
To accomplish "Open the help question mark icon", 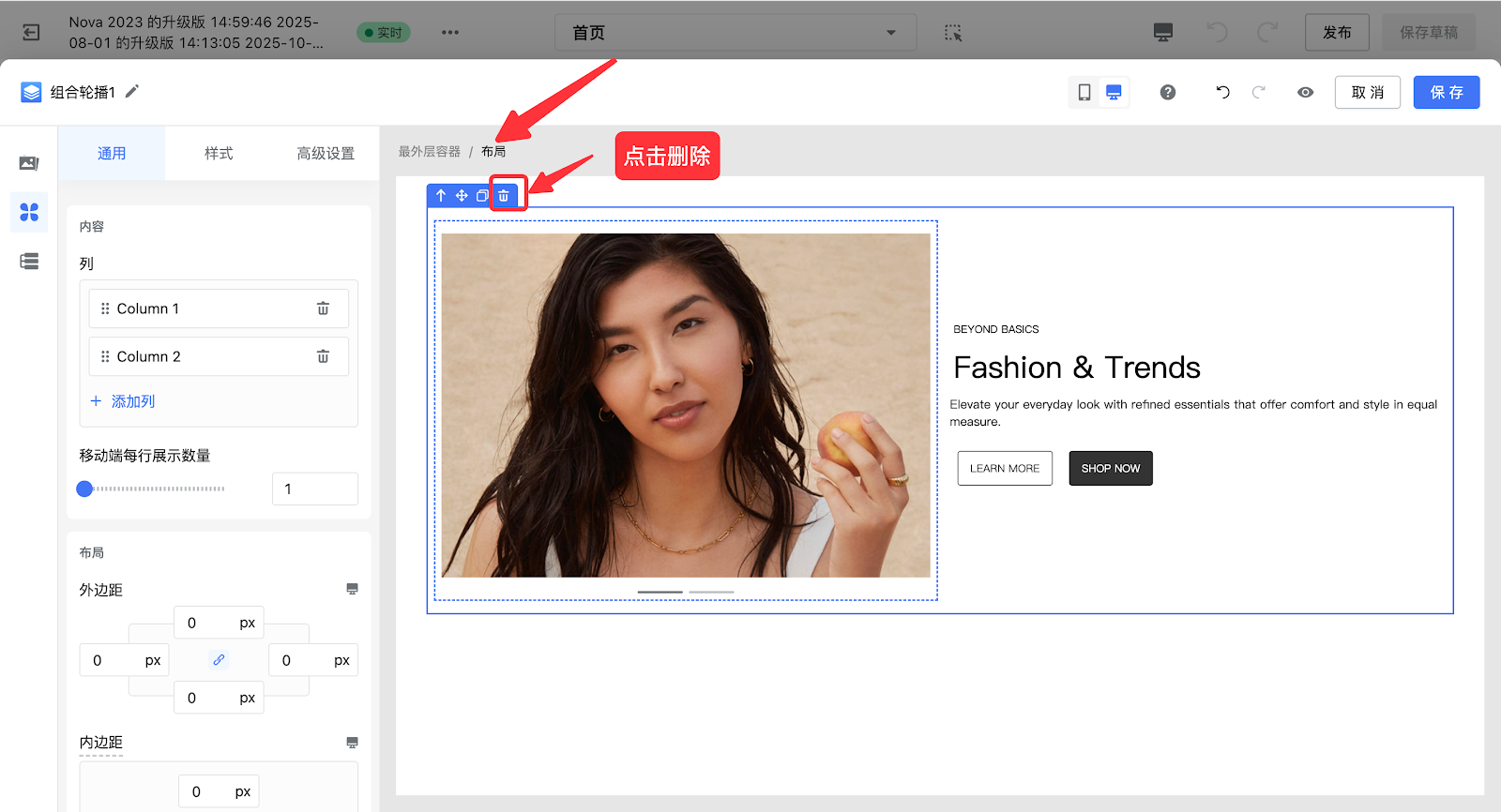I will point(1168,92).
